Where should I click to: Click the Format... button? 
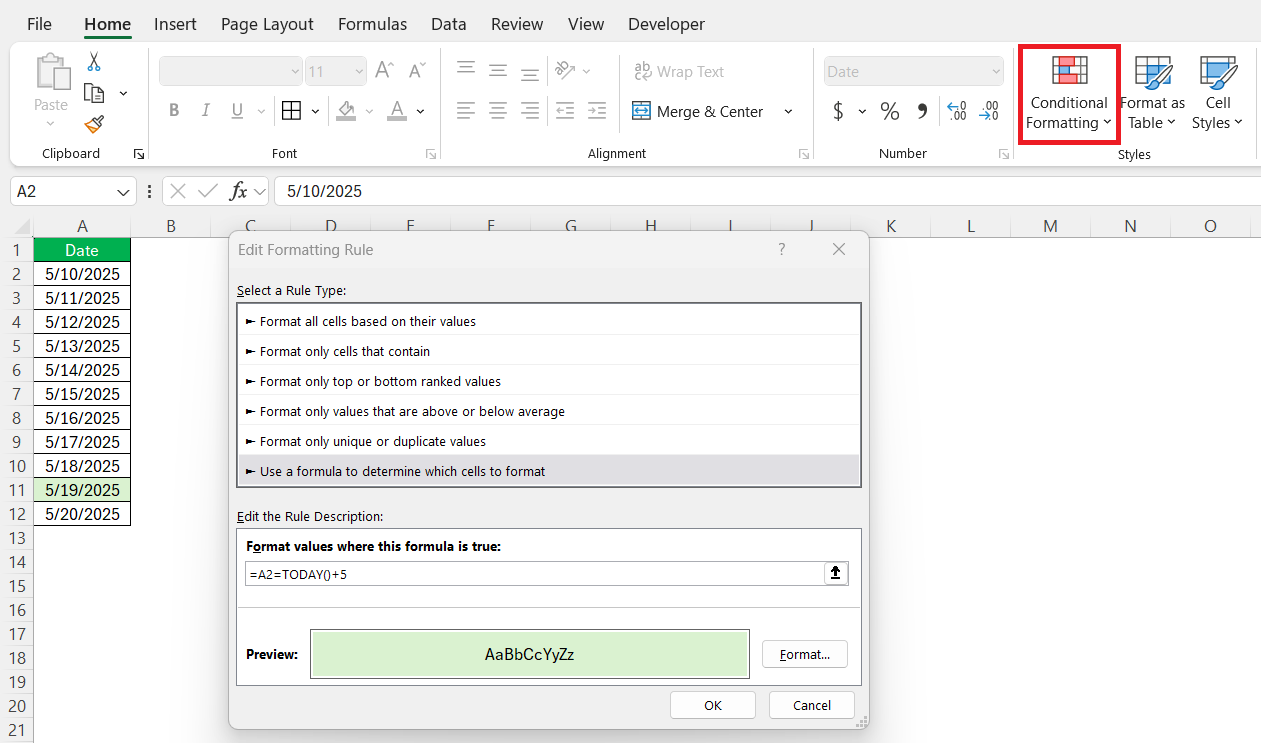coord(805,654)
